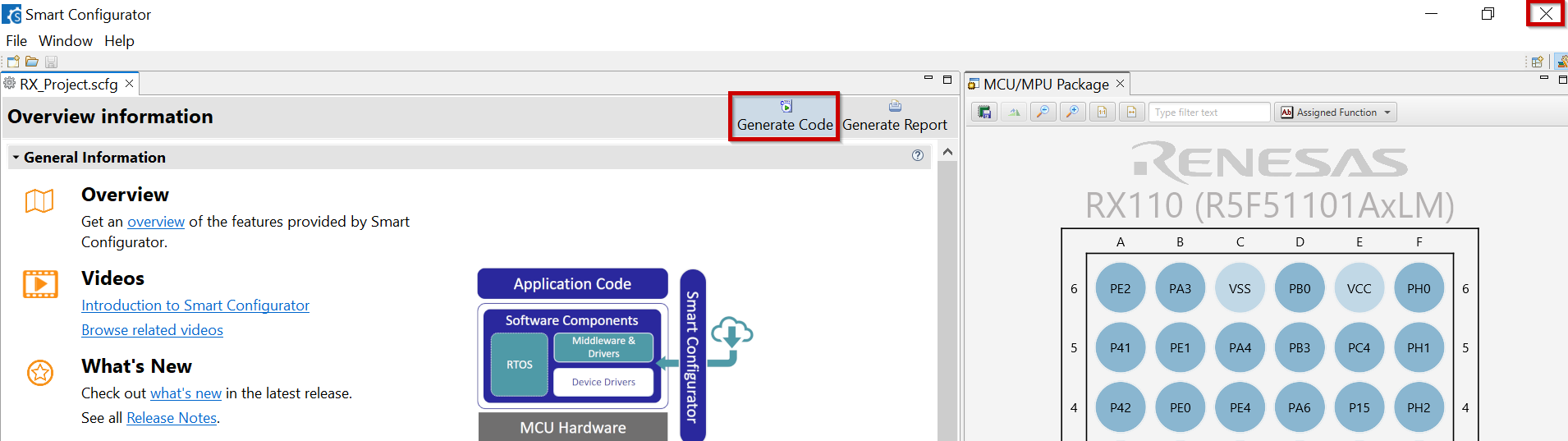Click the Open Perspective icon
The width and height of the screenshot is (1568, 441).
1537,62
